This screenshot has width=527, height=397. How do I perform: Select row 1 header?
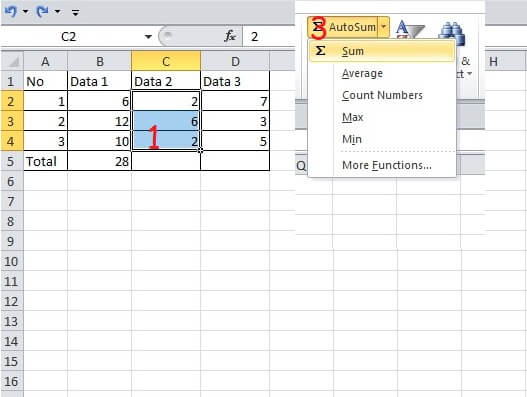12,81
